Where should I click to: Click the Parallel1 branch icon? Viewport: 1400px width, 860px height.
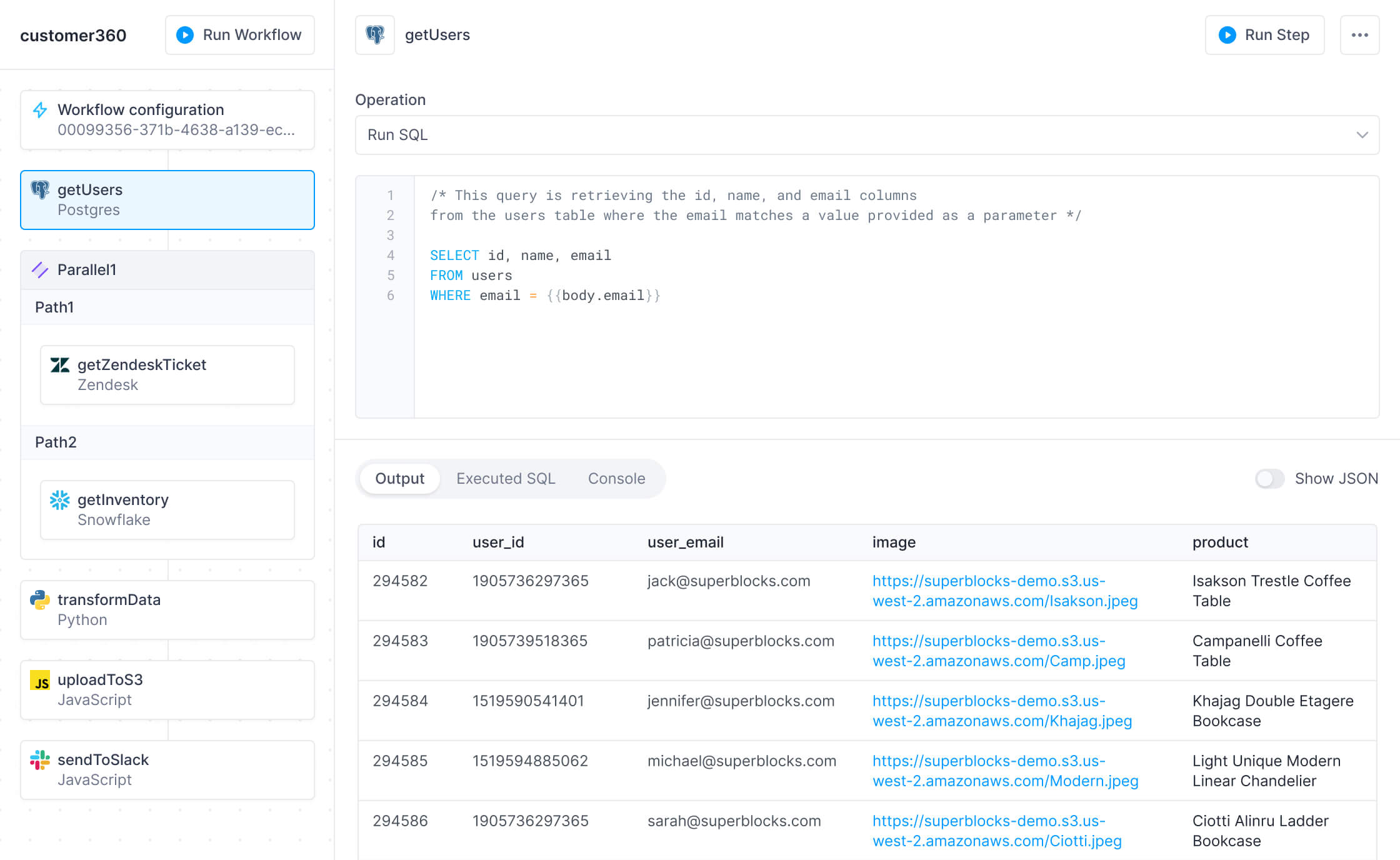(x=41, y=270)
